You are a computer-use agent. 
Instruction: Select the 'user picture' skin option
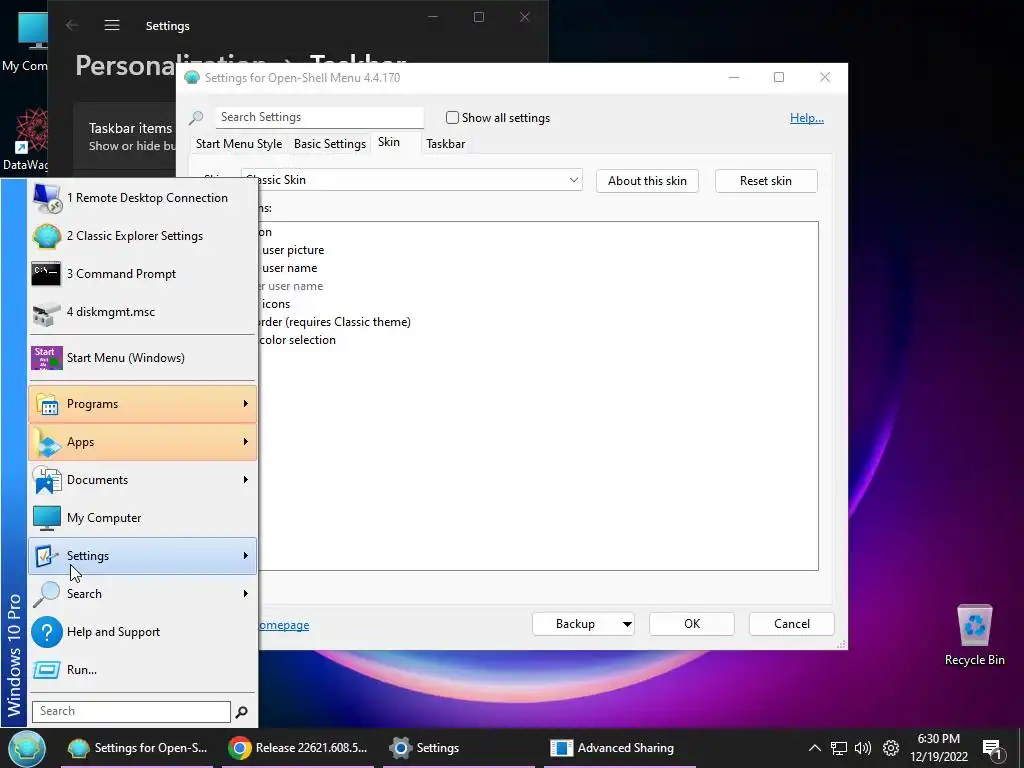pos(293,250)
